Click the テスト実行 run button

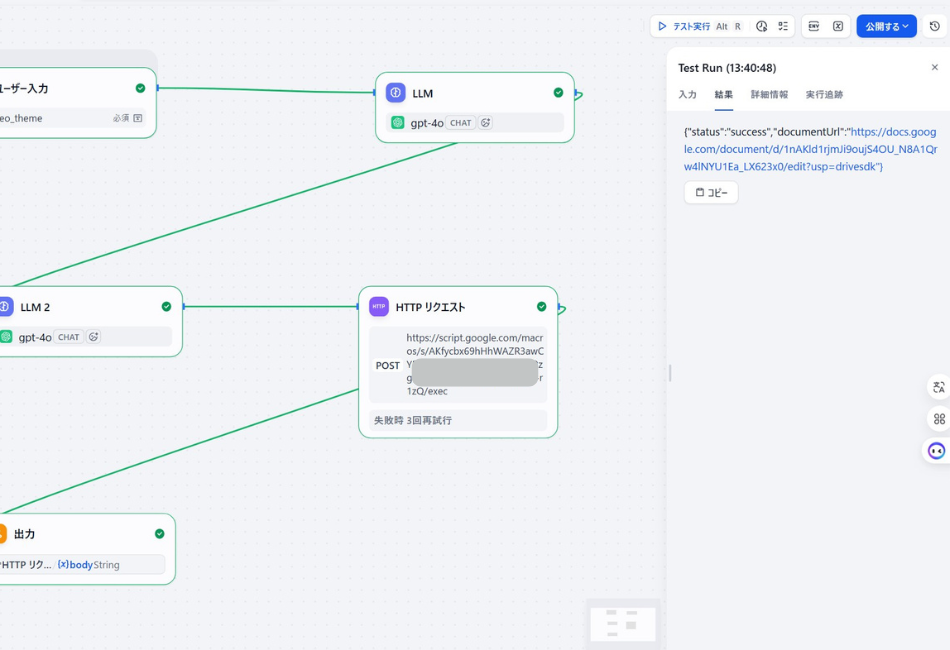click(684, 26)
